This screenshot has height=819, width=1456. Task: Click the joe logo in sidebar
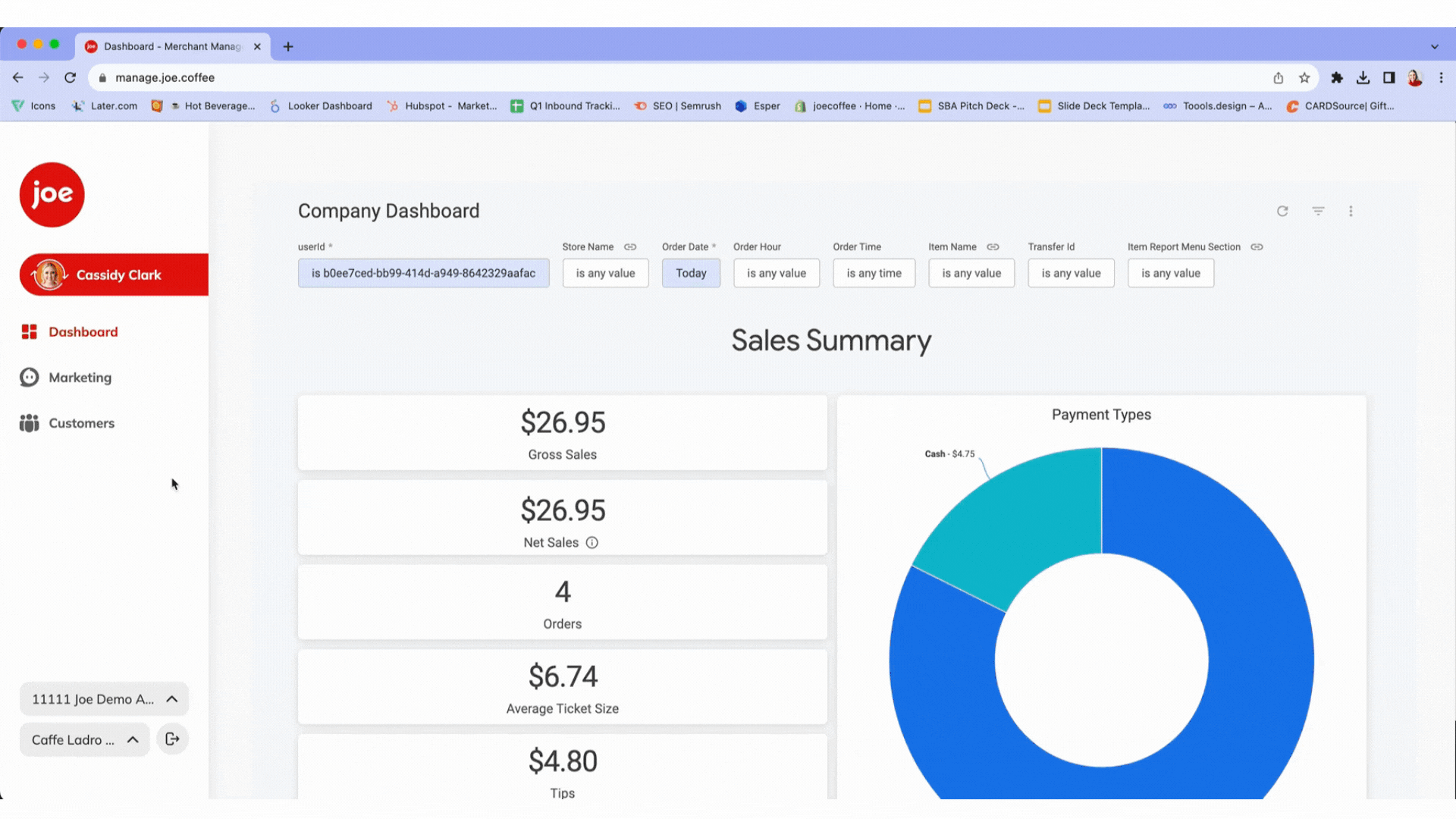[52, 195]
